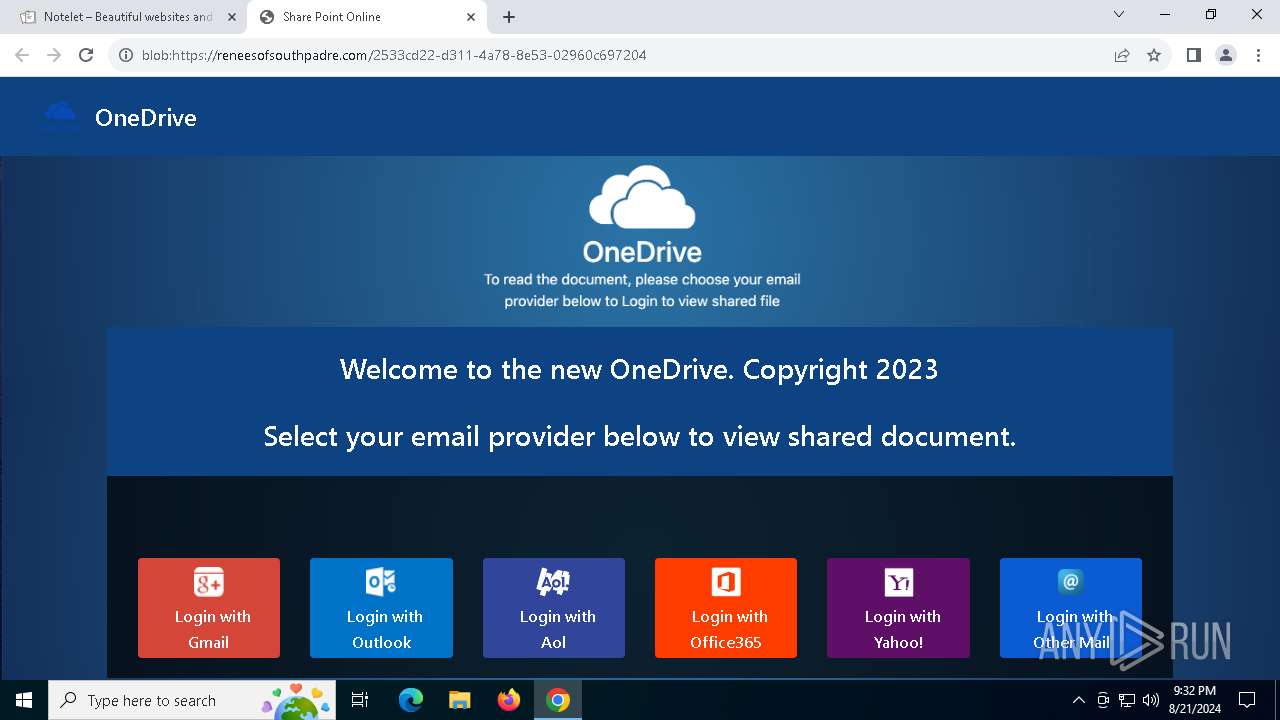The image size is (1280, 720).
Task: Share this page icon
Action: [1122, 55]
